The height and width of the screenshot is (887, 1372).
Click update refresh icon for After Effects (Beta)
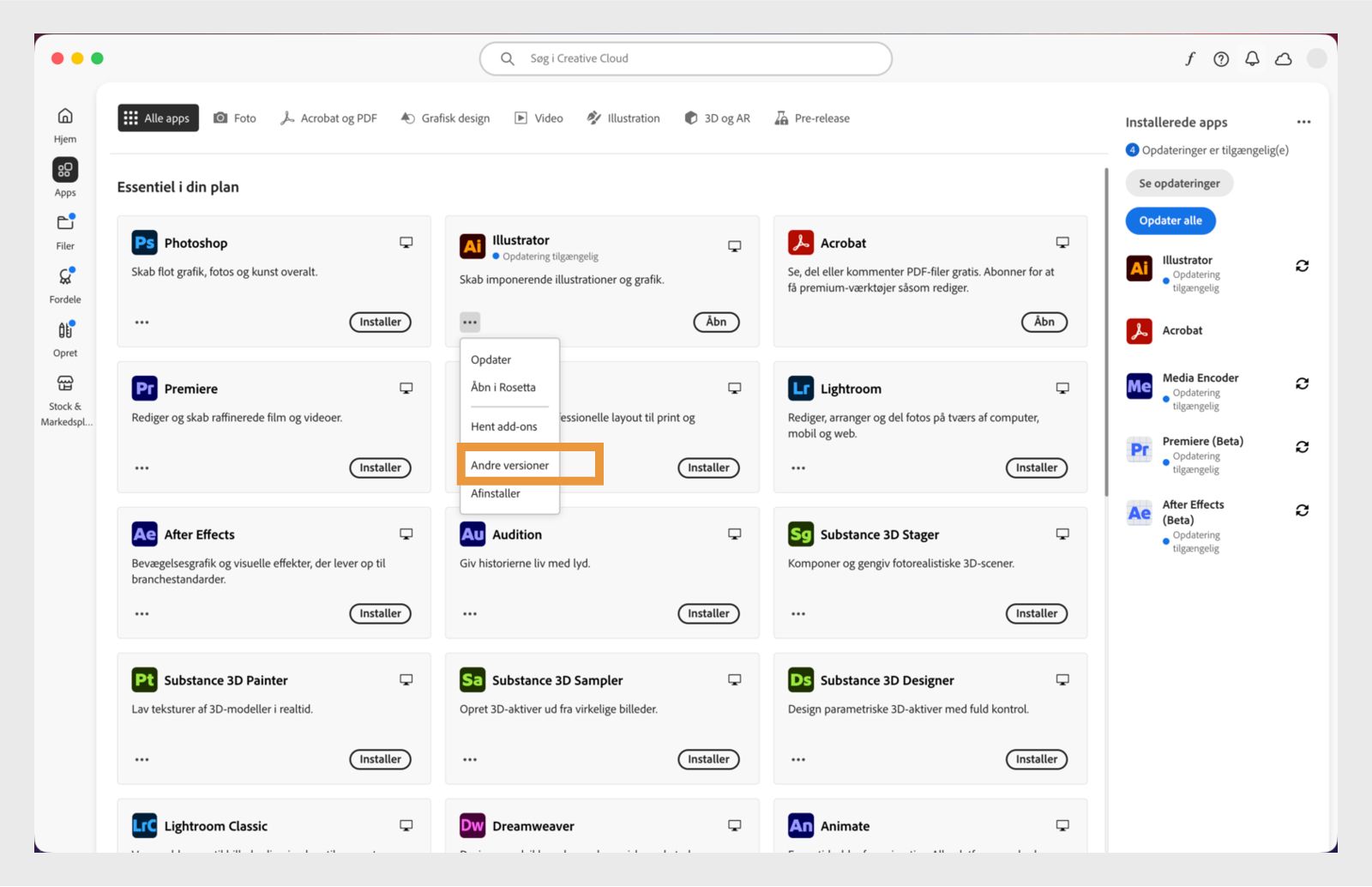tap(1302, 510)
